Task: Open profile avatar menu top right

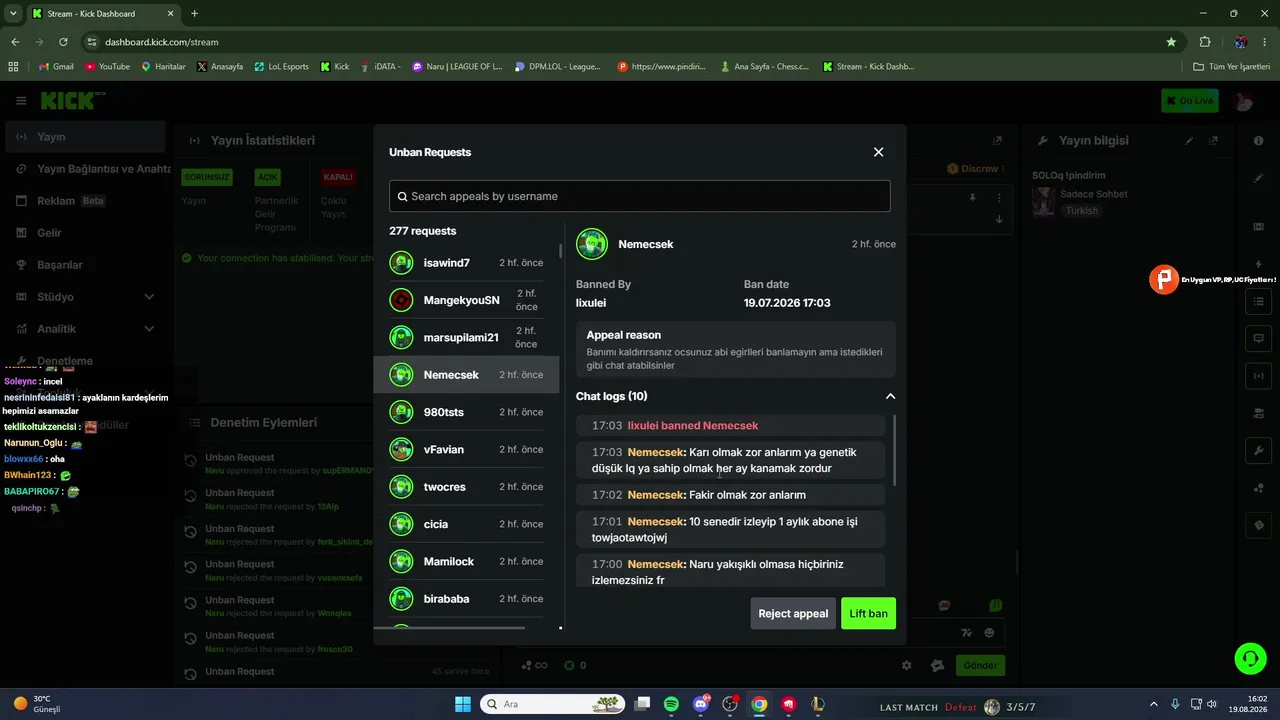Action: [1244, 100]
